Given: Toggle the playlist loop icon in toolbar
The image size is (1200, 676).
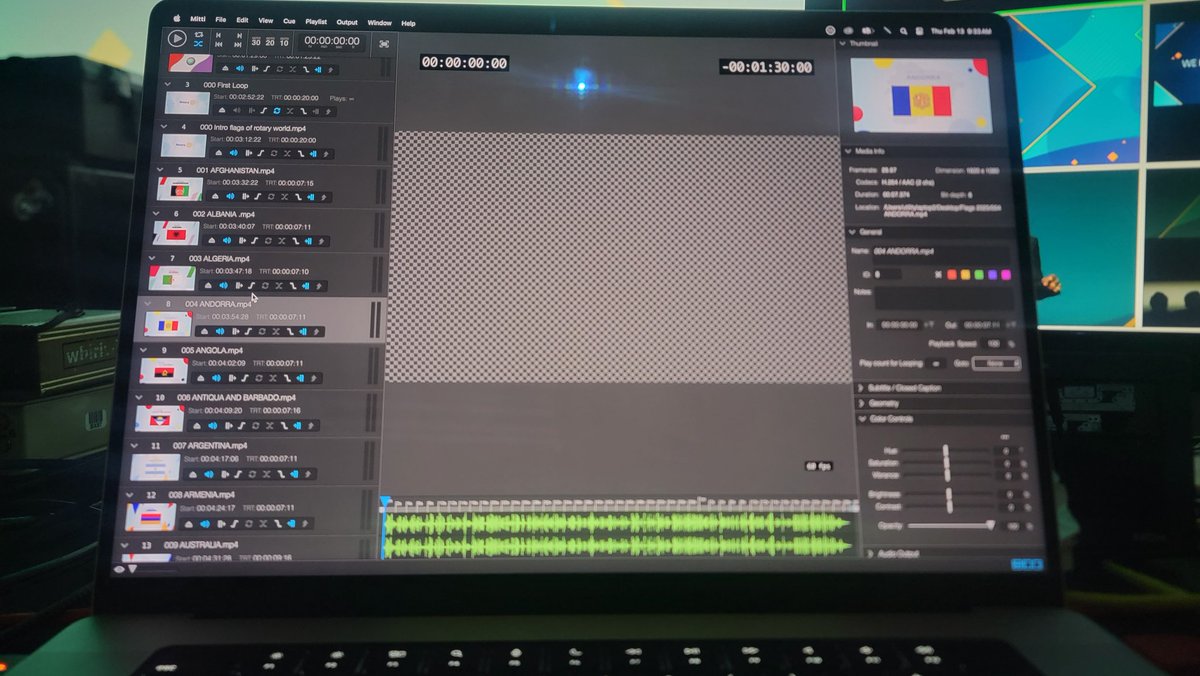Looking at the screenshot, I should pos(199,33).
